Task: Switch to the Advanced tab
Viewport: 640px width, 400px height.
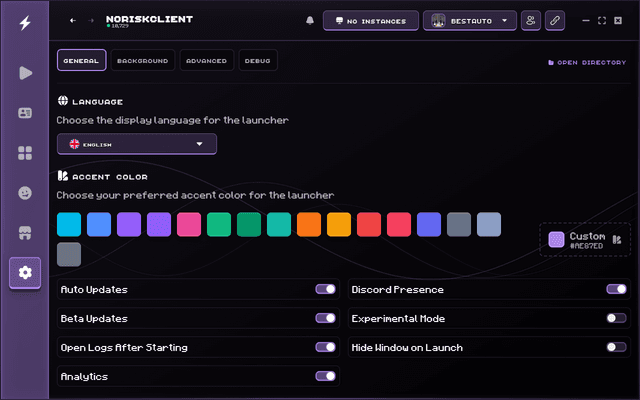Action: click(207, 60)
